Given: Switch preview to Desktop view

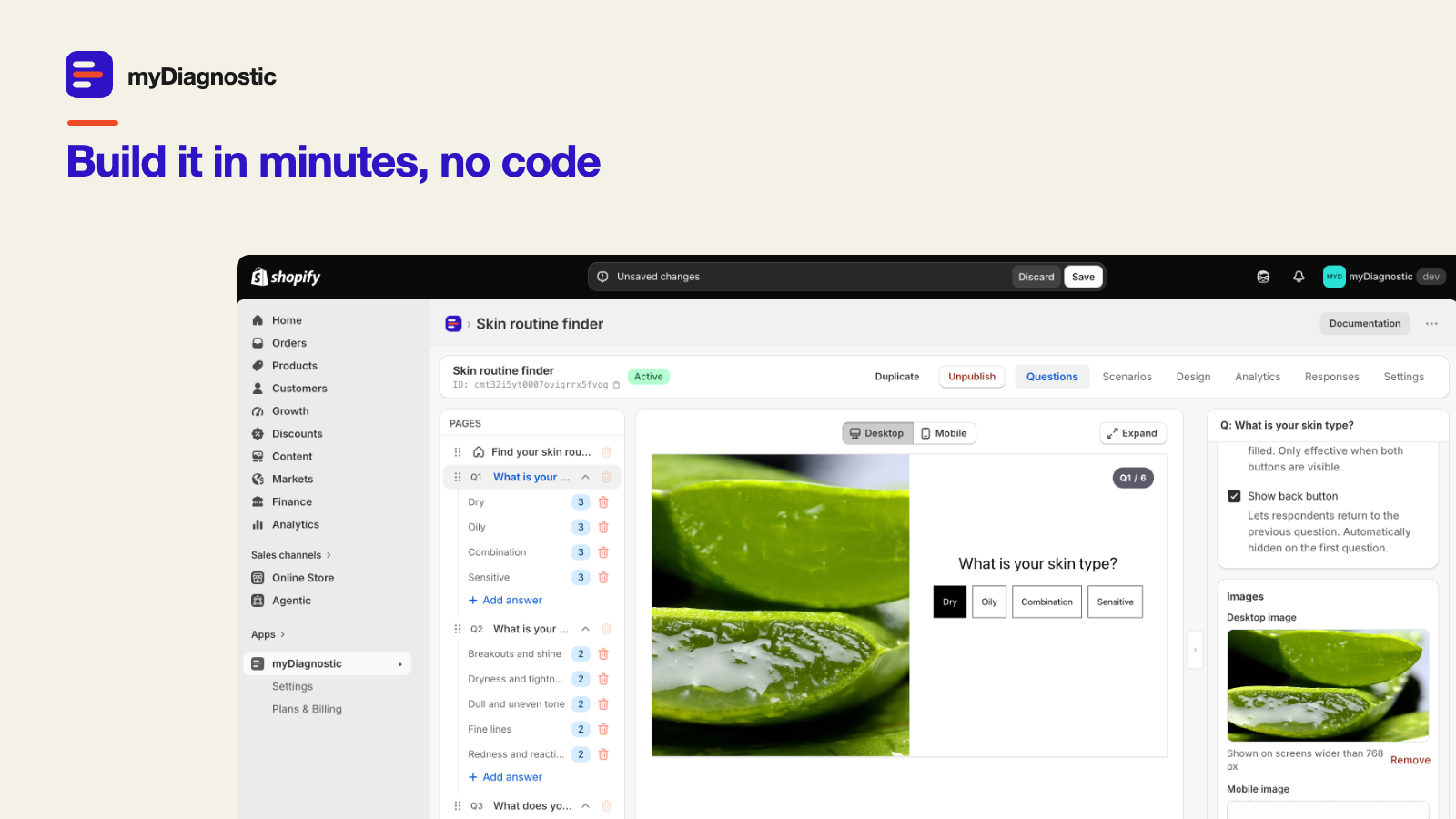Looking at the screenshot, I should pyautogui.click(x=877, y=433).
